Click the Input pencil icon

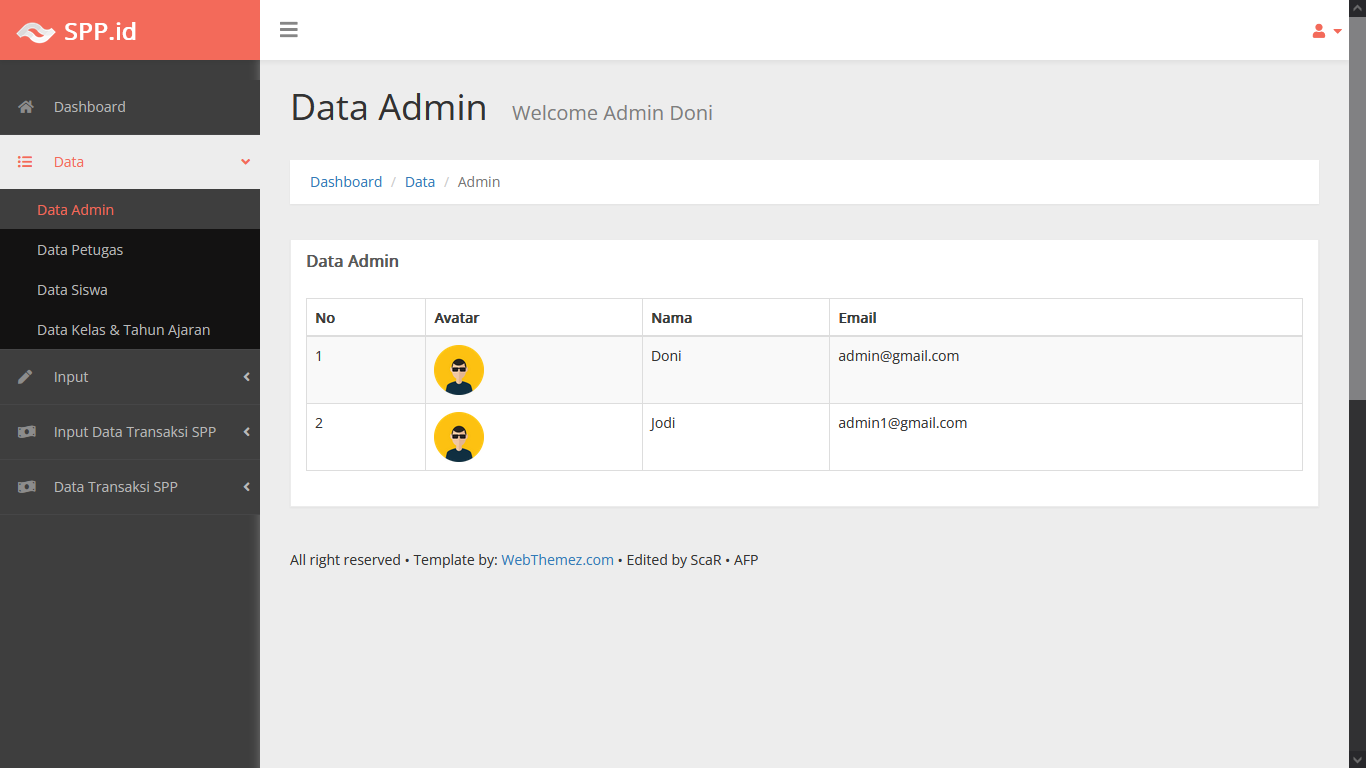pyautogui.click(x=26, y=377)
